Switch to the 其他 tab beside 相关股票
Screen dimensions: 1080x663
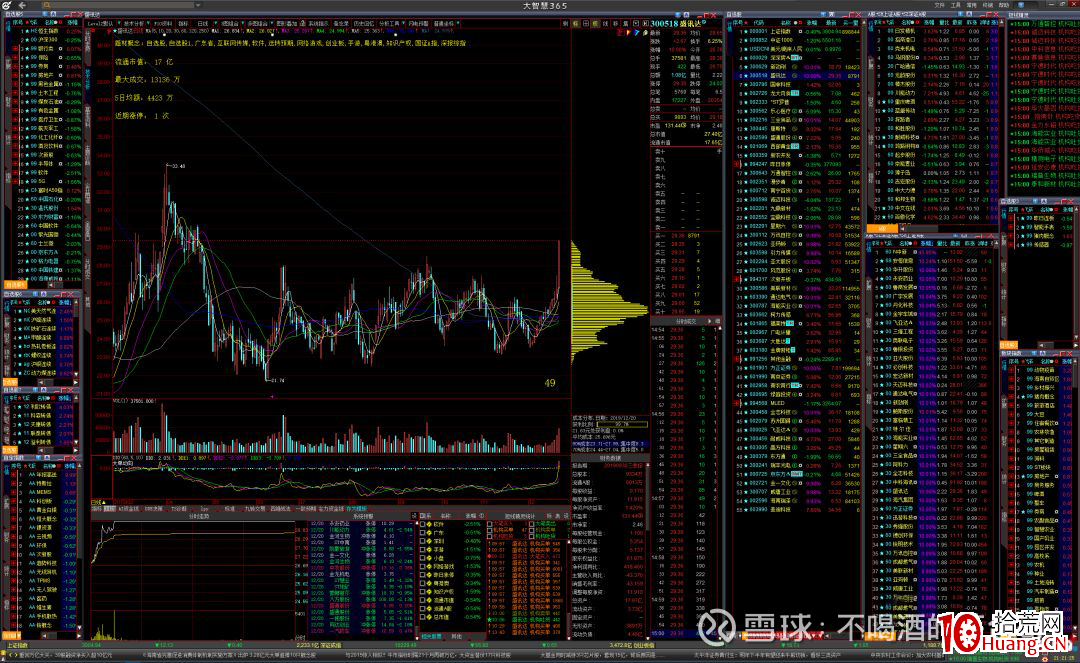[x=457, y=636]
